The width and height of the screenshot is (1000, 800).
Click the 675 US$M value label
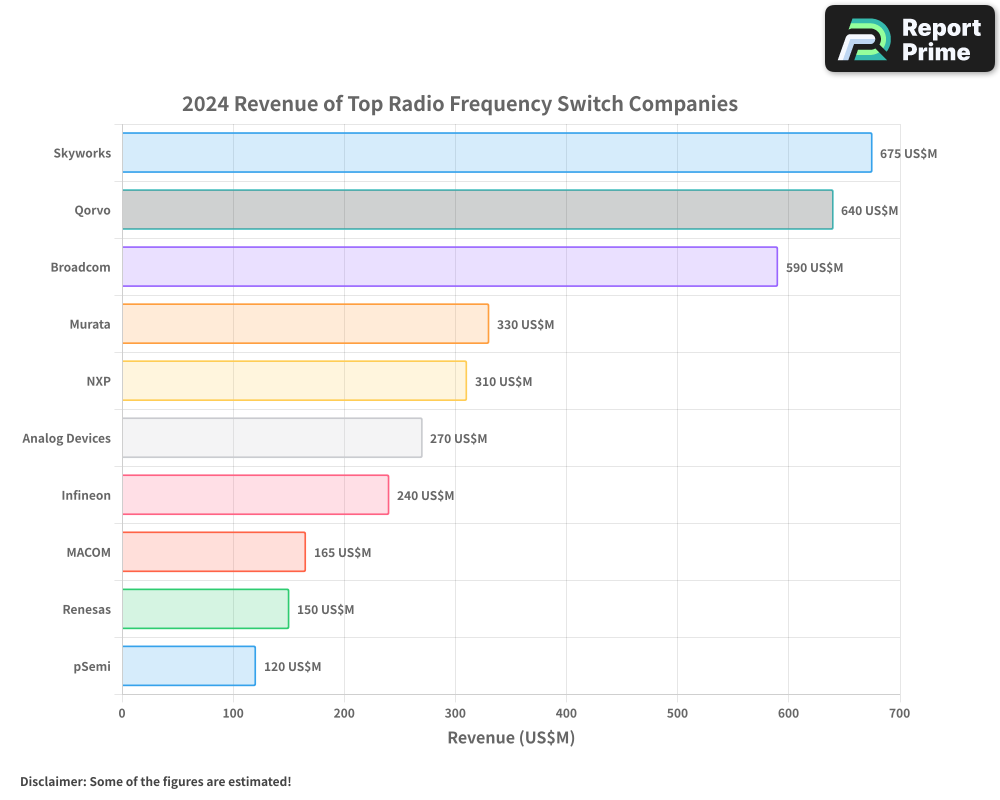pos(908,154)
